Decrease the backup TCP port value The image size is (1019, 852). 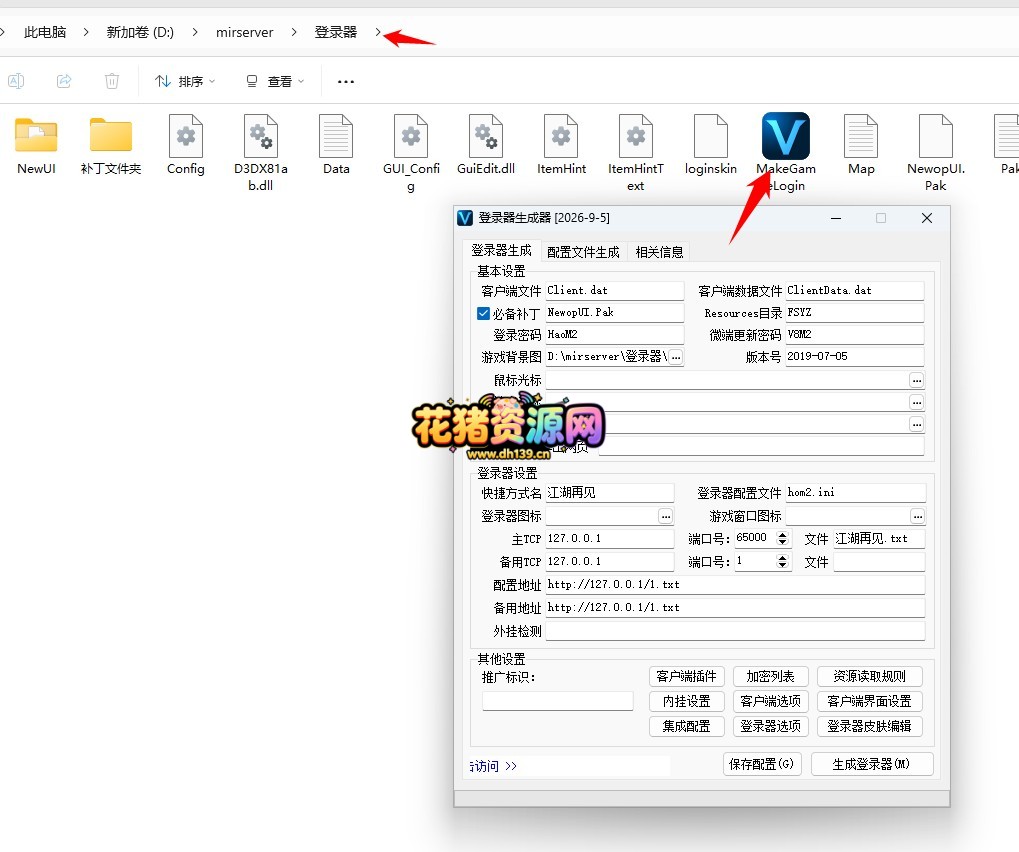point(783,565)
